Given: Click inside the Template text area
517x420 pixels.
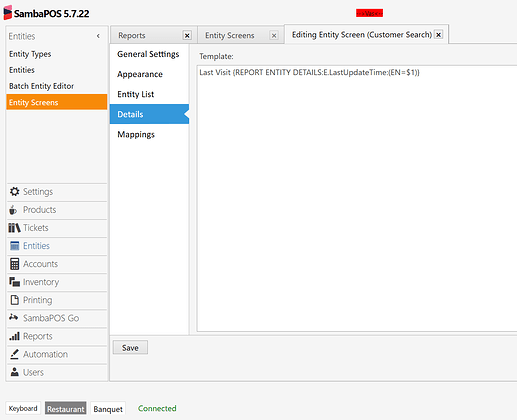Looking at the screenshot, I should point(357,199).
